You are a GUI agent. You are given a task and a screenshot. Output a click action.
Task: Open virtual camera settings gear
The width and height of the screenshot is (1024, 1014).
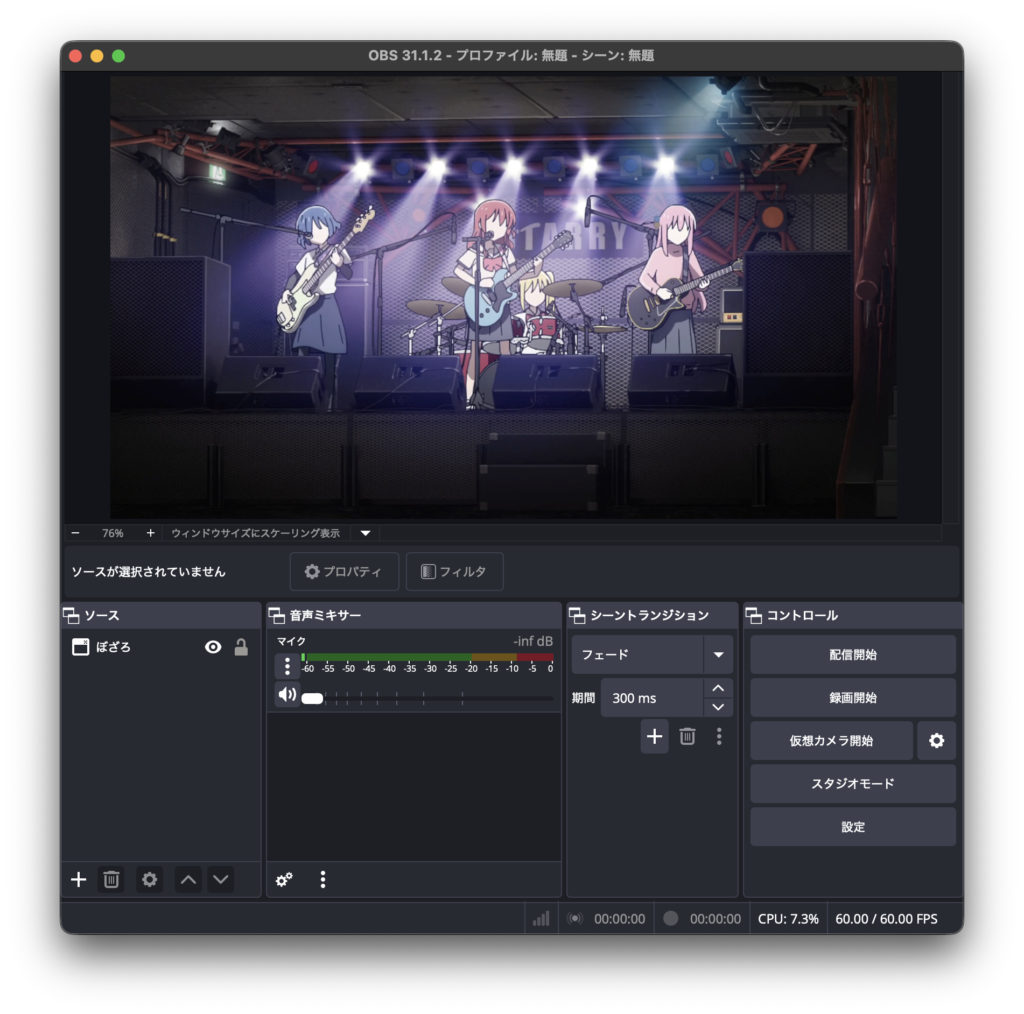936,741
